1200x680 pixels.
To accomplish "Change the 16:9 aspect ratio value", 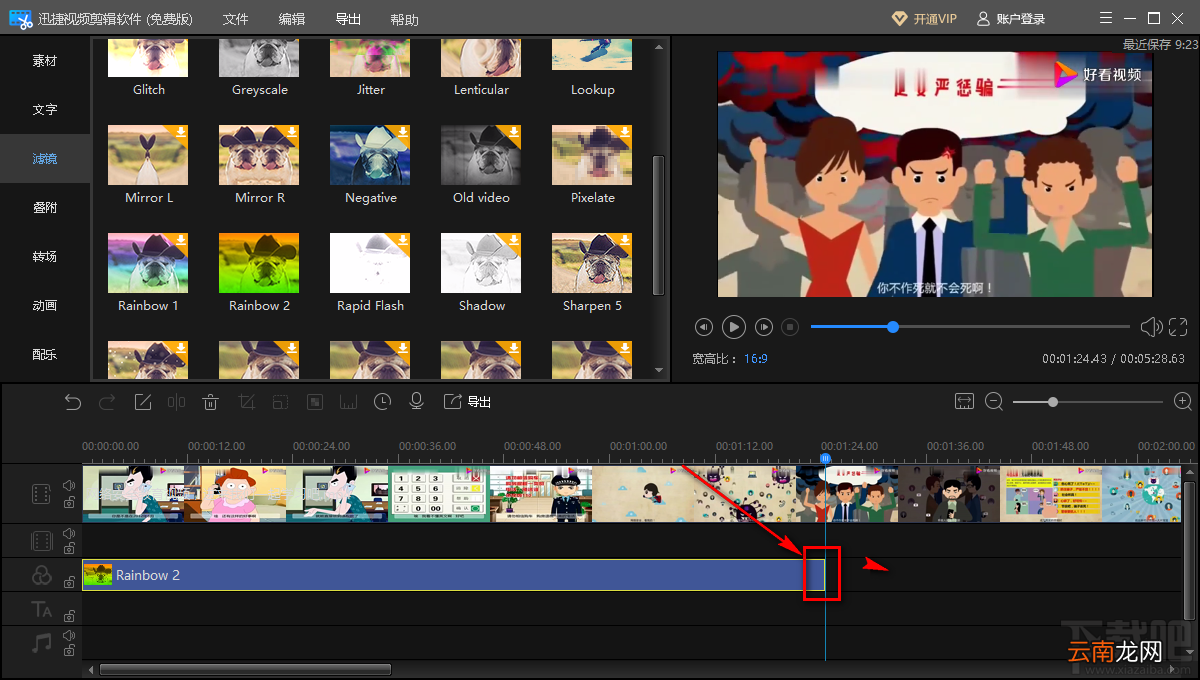I will coord(755,358).
